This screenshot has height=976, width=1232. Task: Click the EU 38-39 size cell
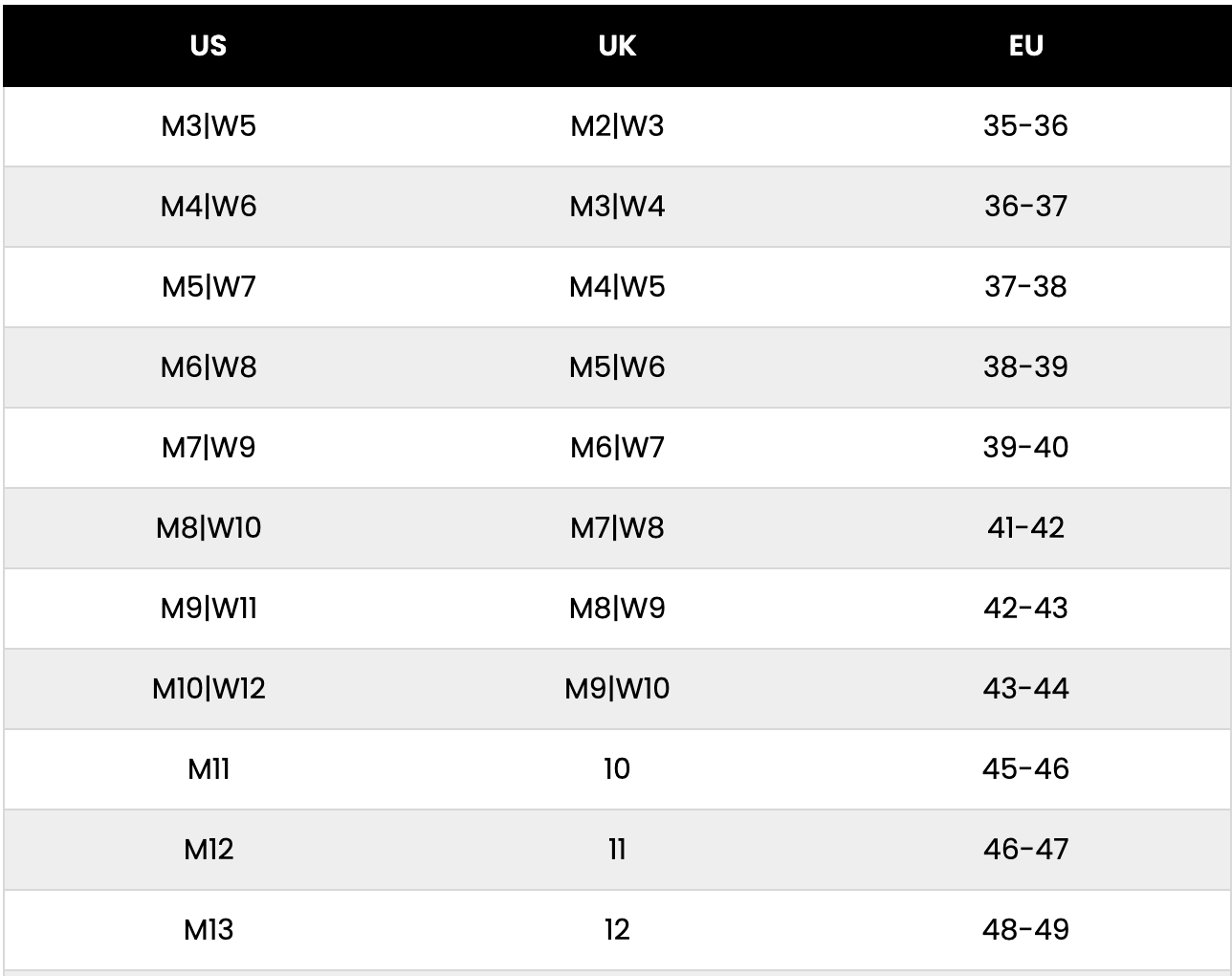(1025, 367)
